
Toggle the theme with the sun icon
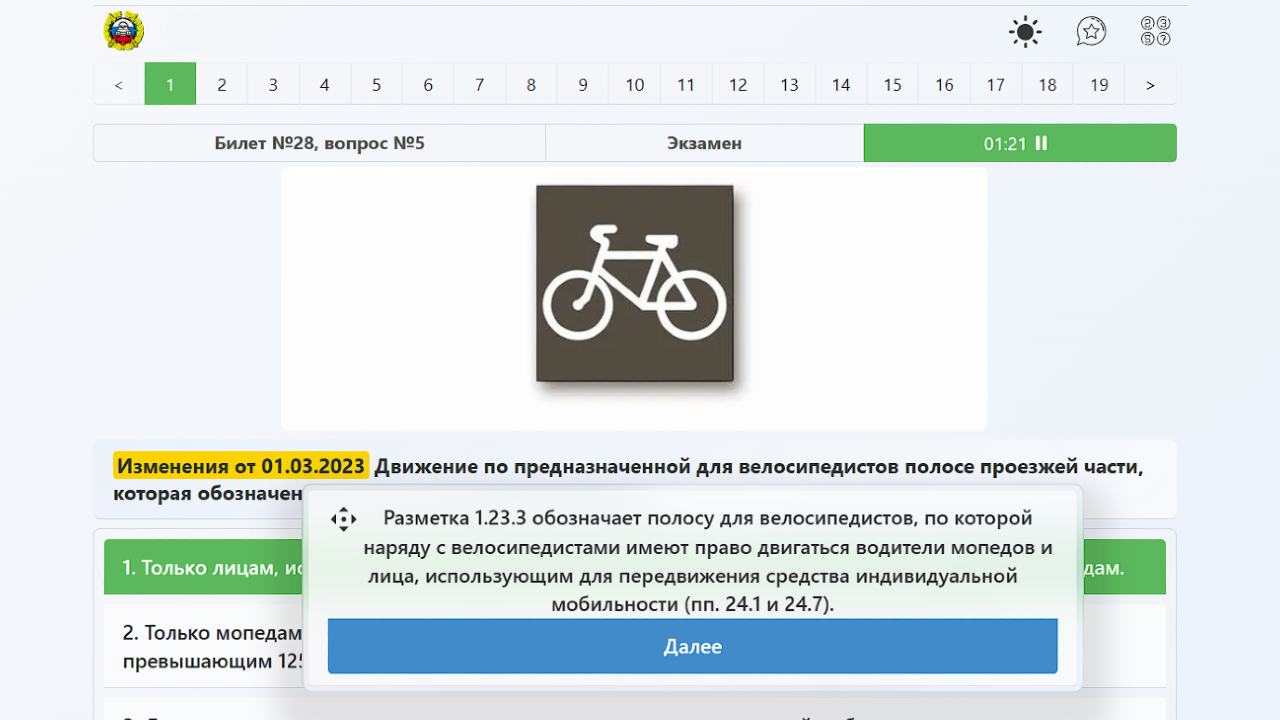[x=1024, y=31]
